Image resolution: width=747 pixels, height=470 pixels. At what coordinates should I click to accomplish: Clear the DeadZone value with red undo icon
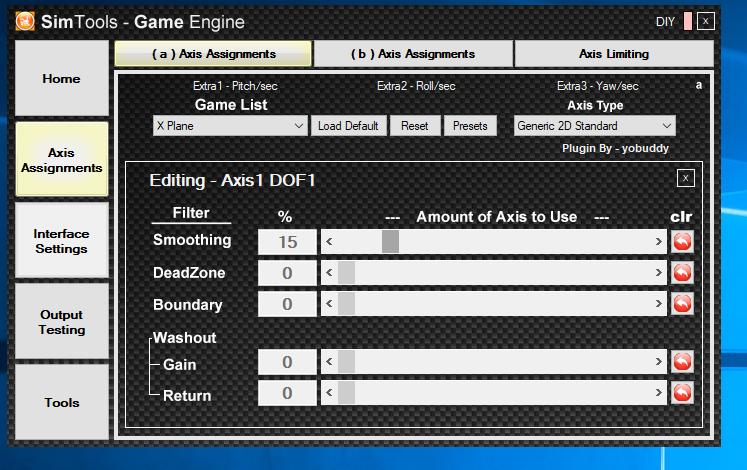tap(682, 273)
